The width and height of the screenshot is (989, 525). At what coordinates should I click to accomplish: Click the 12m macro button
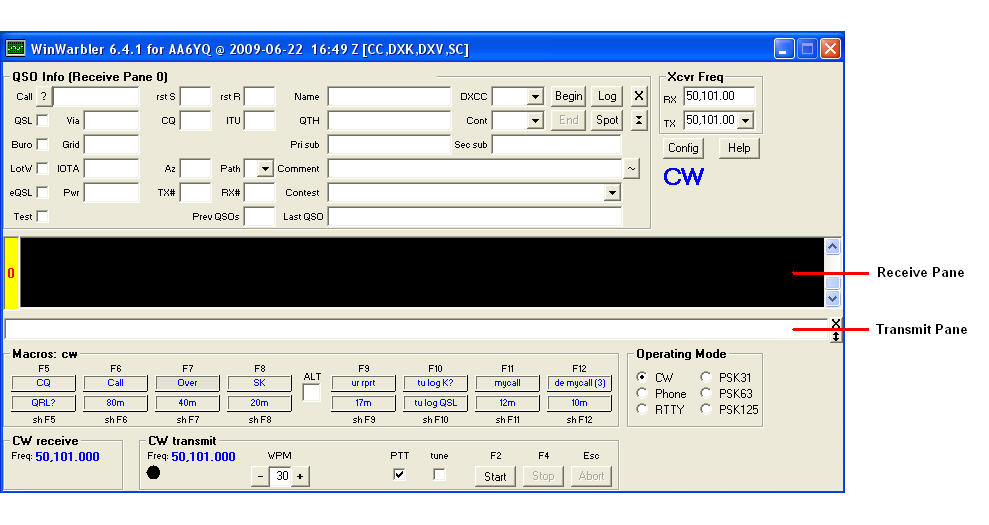pos(507,403)
